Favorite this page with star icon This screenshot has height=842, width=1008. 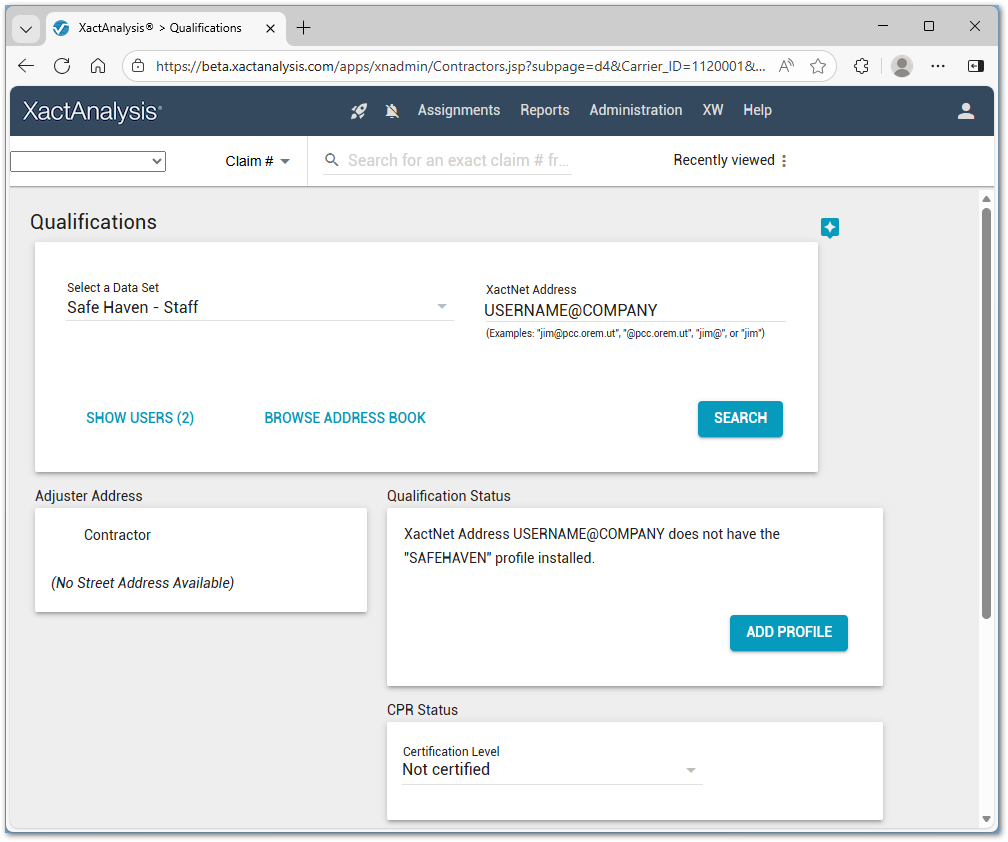[x=818, y=66]
